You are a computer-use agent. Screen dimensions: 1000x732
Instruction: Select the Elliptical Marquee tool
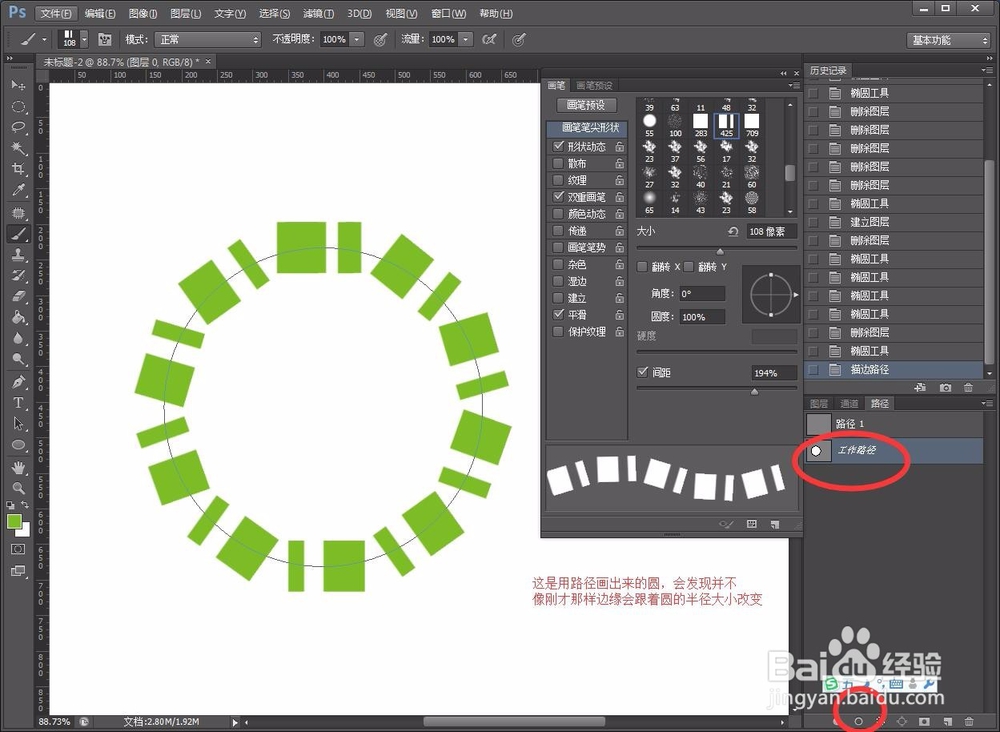[x=18, y=106]
